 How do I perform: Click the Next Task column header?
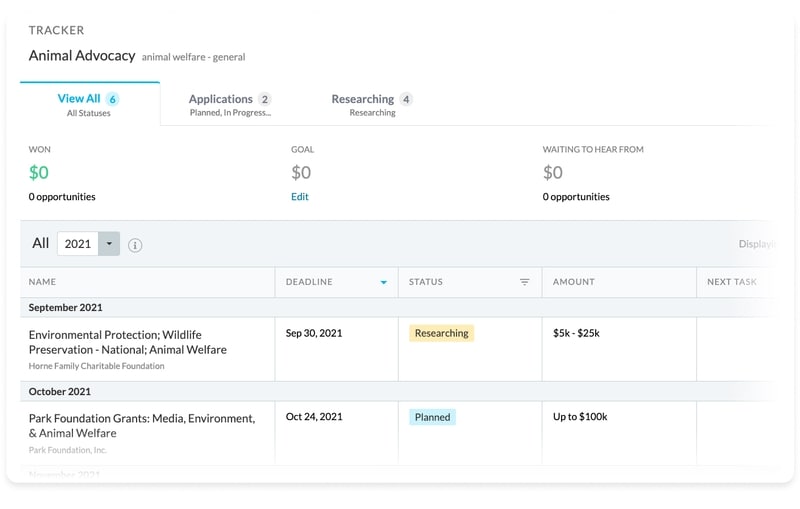731,282
